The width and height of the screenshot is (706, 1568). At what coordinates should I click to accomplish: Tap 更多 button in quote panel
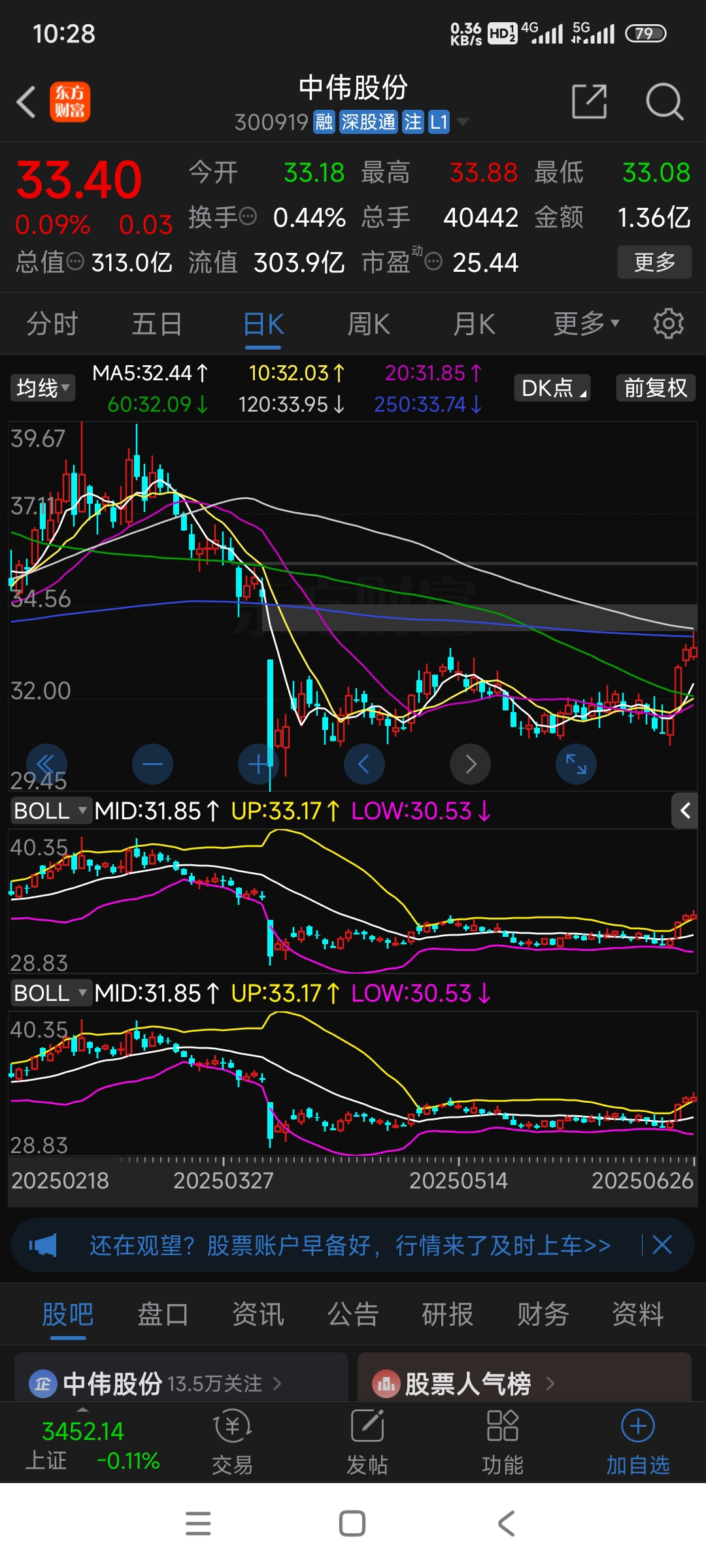[x=654, y=262]
